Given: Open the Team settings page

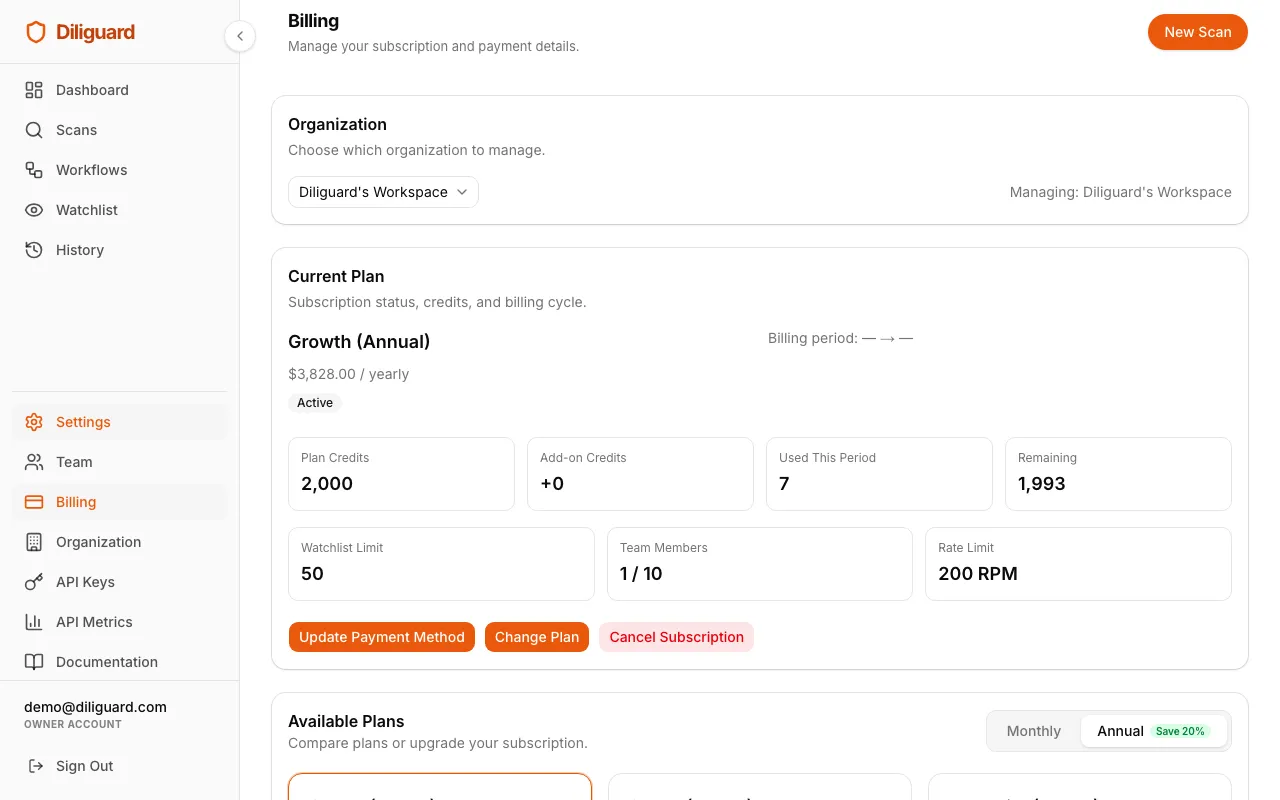Looking at the screenshot, I should point(120,462).
